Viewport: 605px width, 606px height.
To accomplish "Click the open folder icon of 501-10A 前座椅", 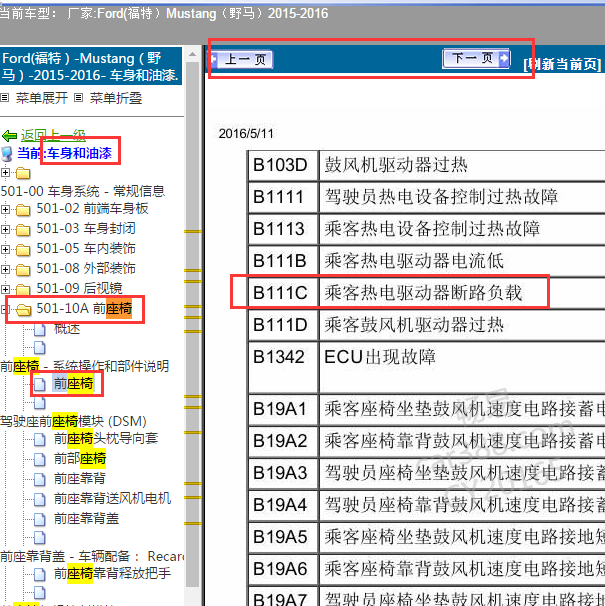I will coord(24,310).
